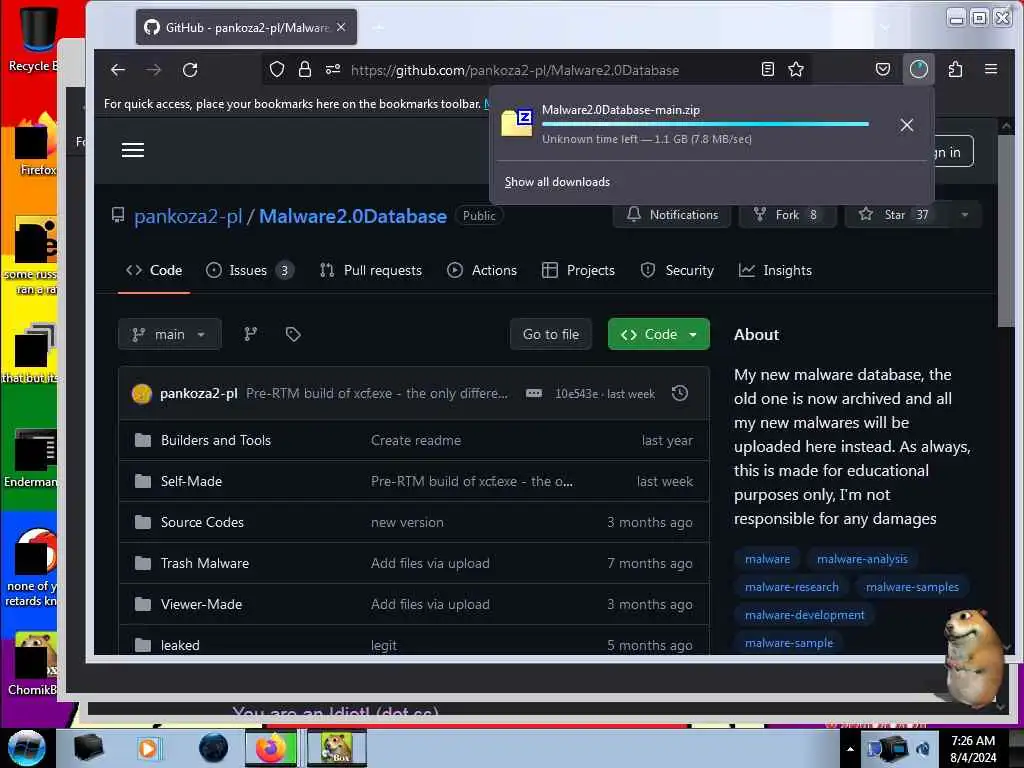Screen dimensions: 1024x768
Task: Open site permissions icon in address bar
Action: (x=333, y=69)
